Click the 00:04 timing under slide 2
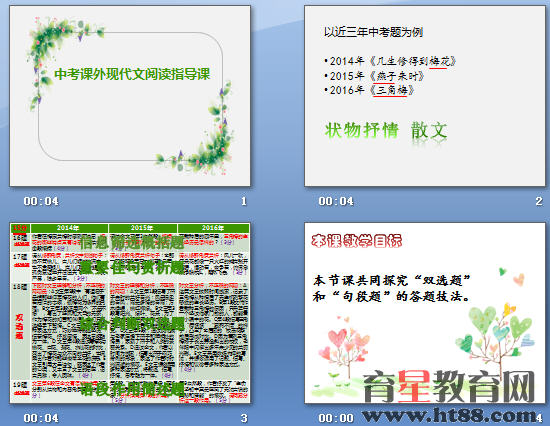550x426 pixels. click(x=336, y=201)
